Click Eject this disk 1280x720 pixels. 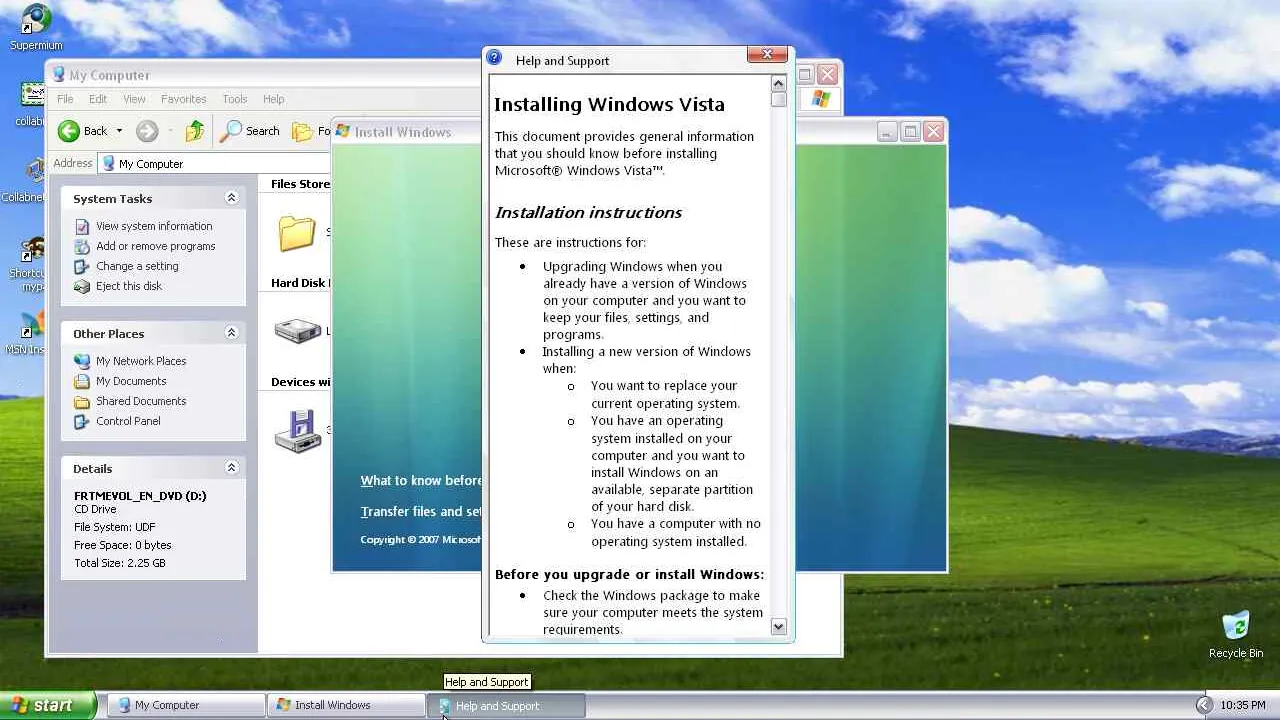(x=129, y=286)
